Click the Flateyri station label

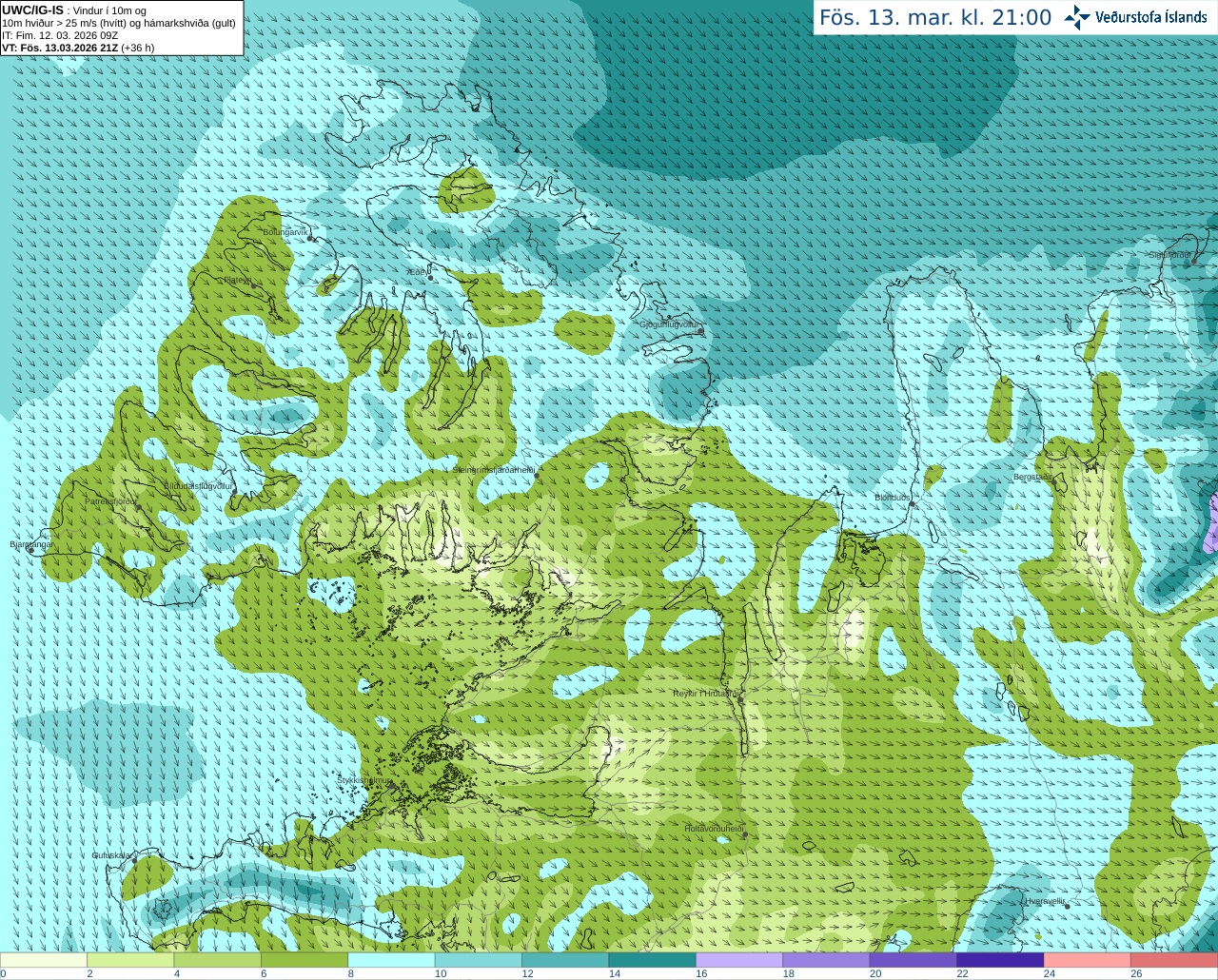237,281
